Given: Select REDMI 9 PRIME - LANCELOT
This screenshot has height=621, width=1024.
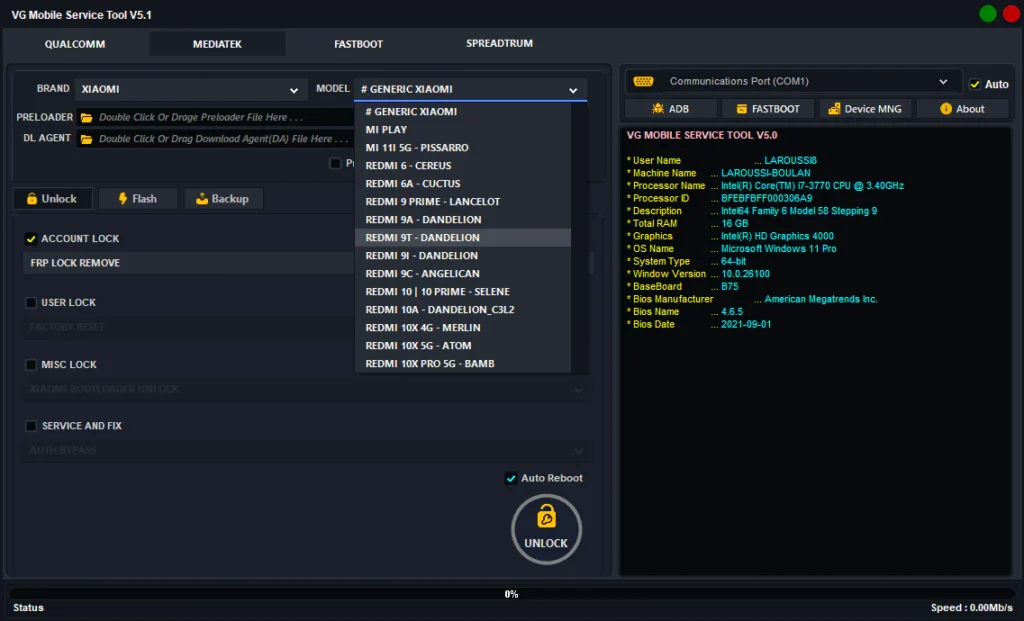Looking at the screenshot, I should pyautogui.click(x=462, y=202).
